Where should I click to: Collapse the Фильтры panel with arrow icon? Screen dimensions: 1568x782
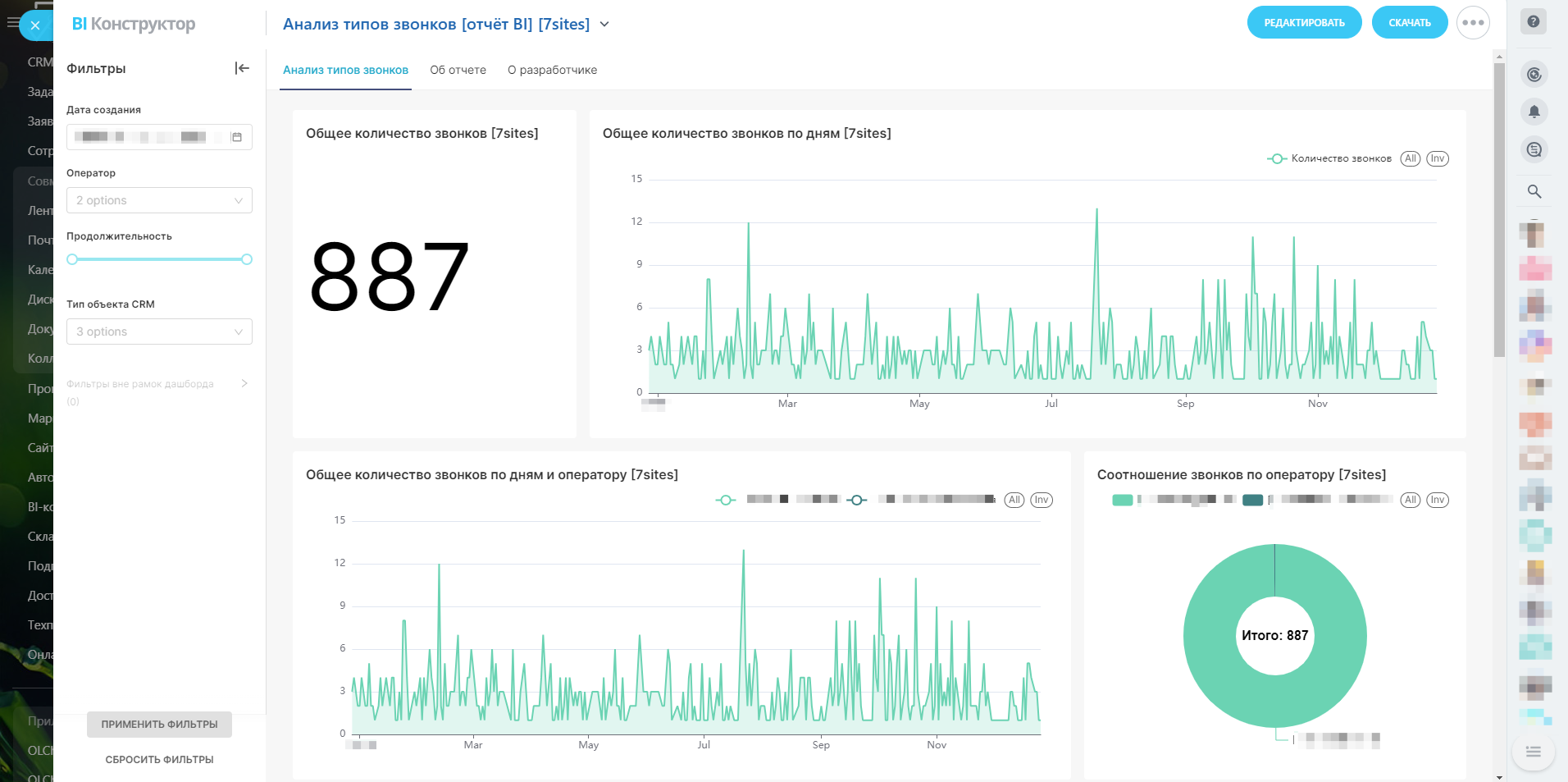coord(242,68)
